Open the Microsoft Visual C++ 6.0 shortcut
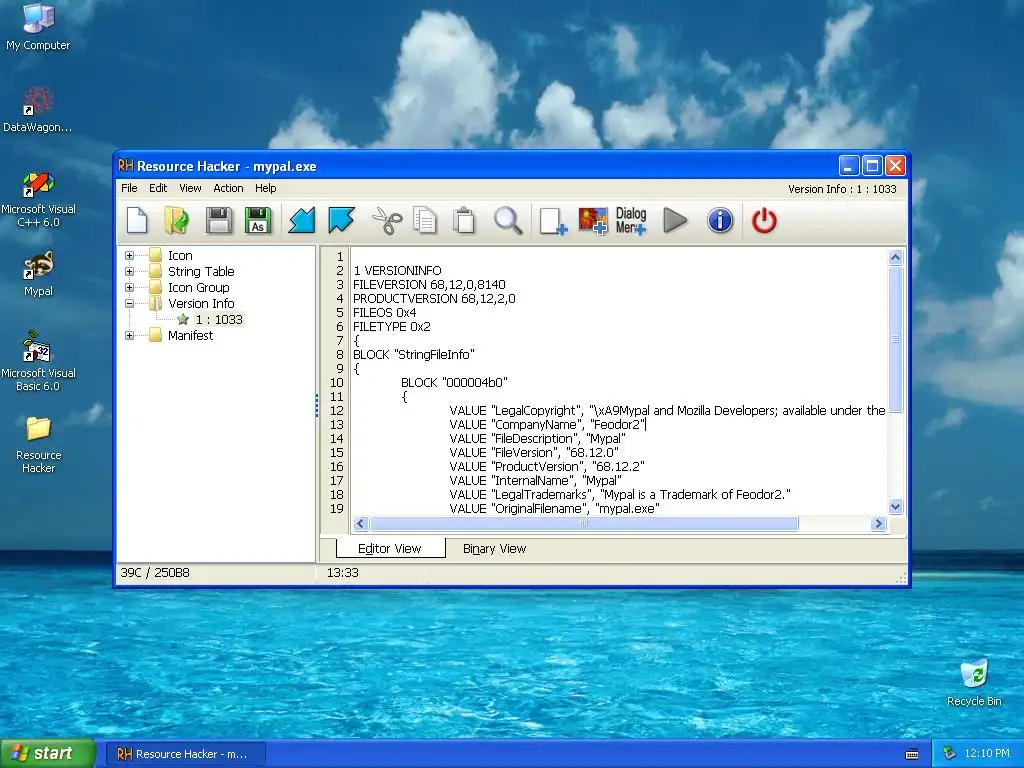Image resolution: width=1024 pixels, height=768 pixels. tap(38, 199)
